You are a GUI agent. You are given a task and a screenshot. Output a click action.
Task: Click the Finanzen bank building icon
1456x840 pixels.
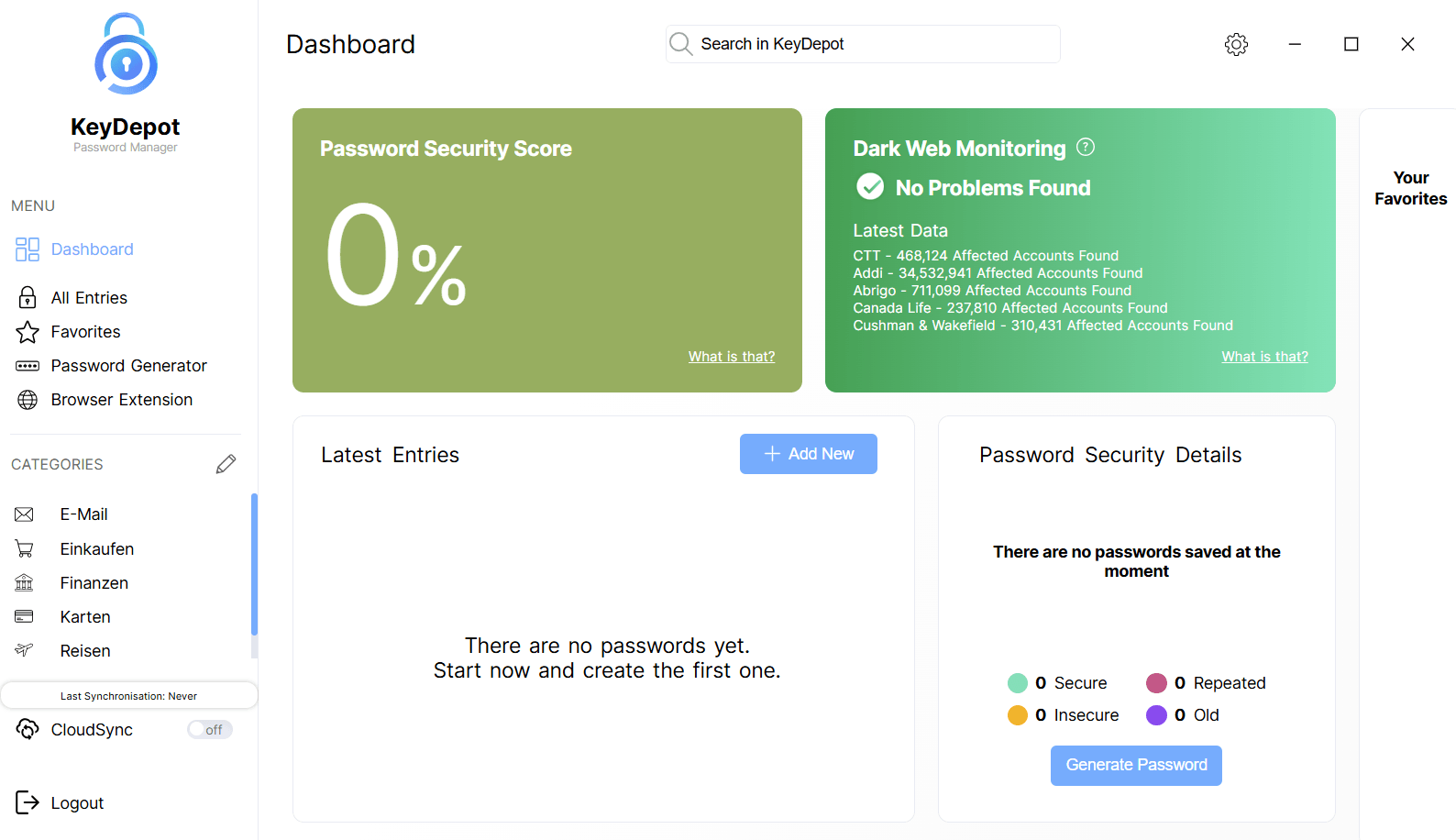(25, 582)
